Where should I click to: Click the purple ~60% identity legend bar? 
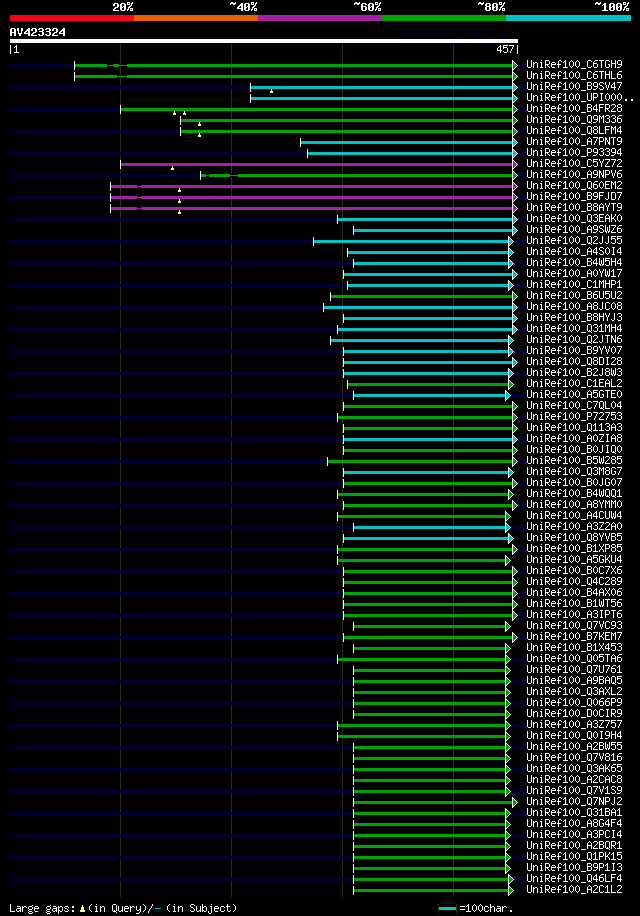(x=320, y=18)
